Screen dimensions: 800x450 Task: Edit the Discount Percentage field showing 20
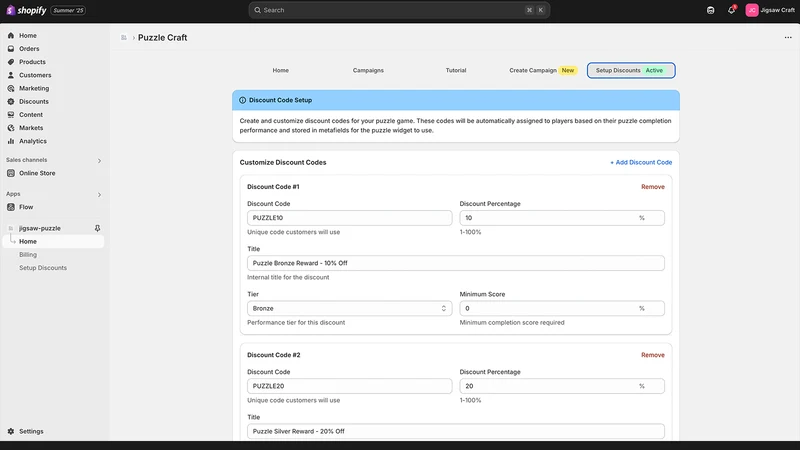pos(562,386)
